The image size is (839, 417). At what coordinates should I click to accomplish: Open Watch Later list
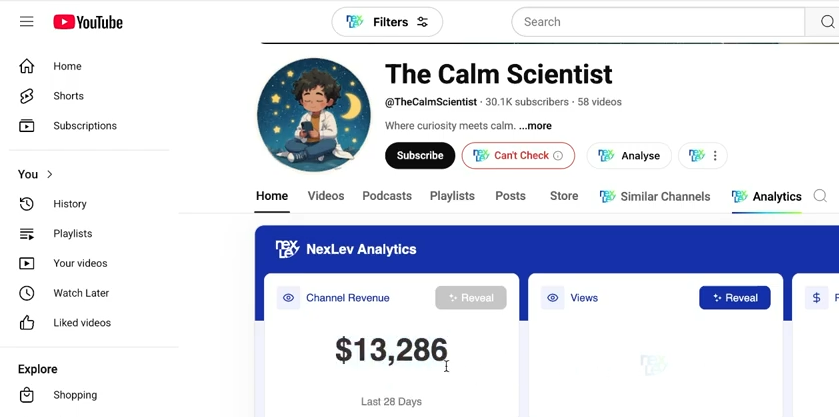81,293
